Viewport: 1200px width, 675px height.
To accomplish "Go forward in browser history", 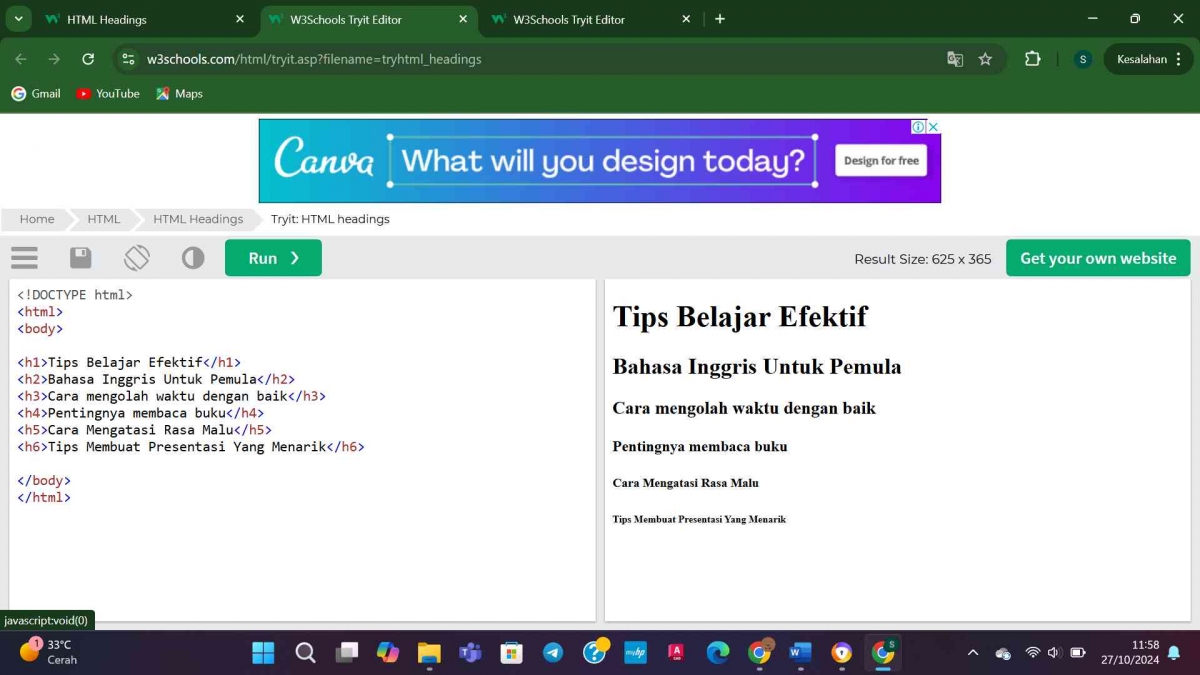I will point(54,59).
